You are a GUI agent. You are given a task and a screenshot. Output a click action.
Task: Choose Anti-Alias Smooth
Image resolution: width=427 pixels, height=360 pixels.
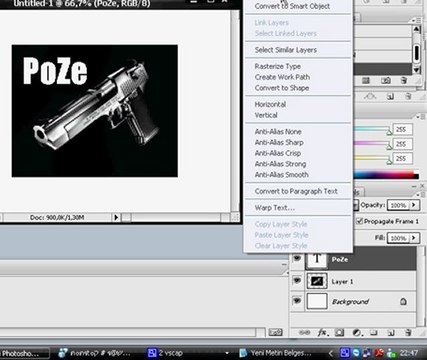coord(282,175)
